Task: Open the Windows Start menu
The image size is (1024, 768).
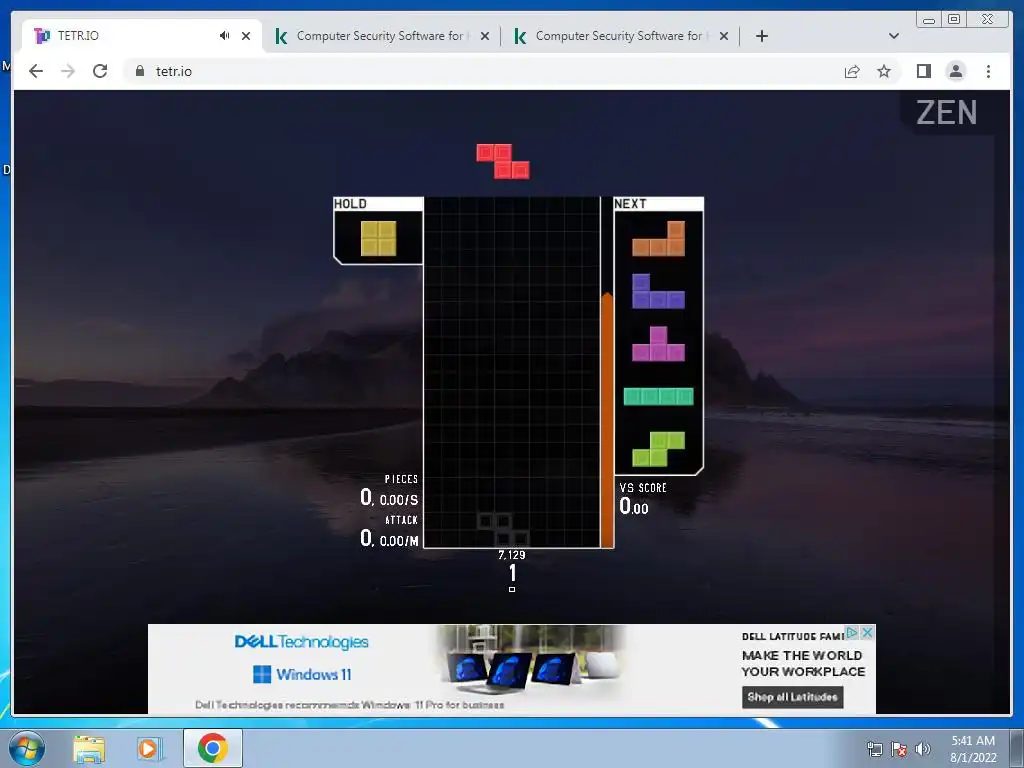Action: (27, 748)
